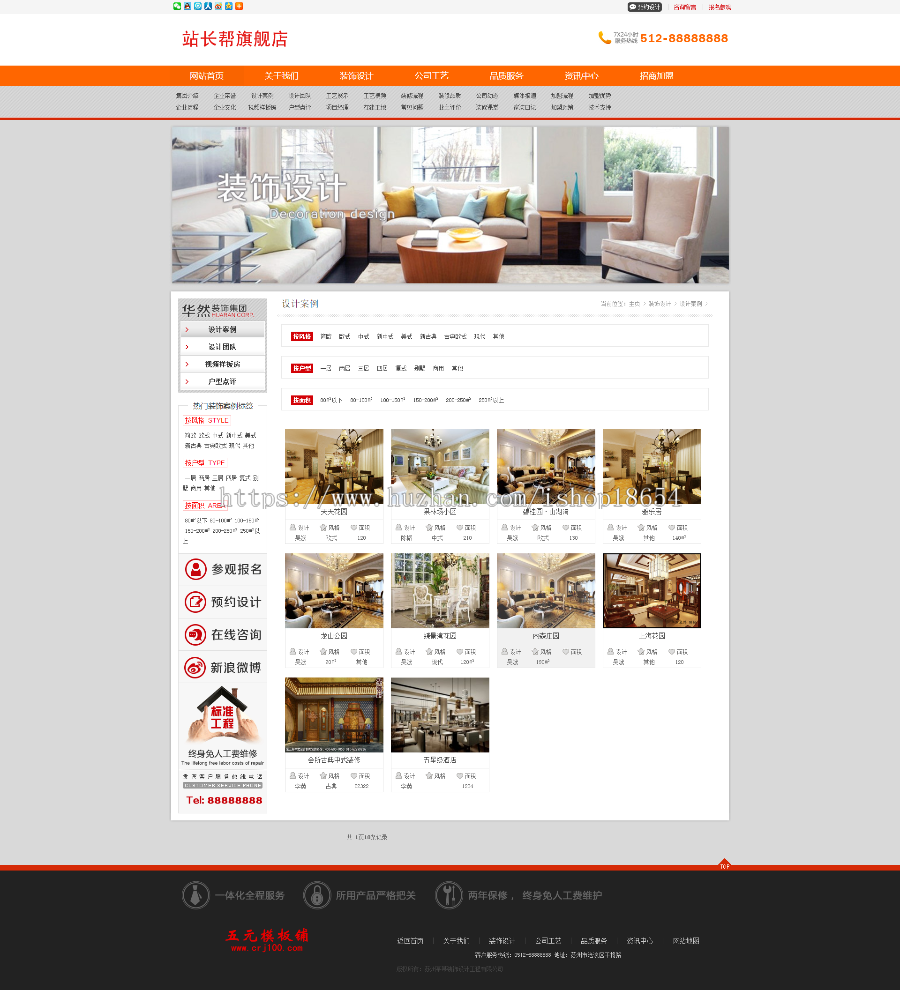The image size is (900, 990).
Task: Open 品质服务 in the orange nav bar
Action: (x=507, y=76)
